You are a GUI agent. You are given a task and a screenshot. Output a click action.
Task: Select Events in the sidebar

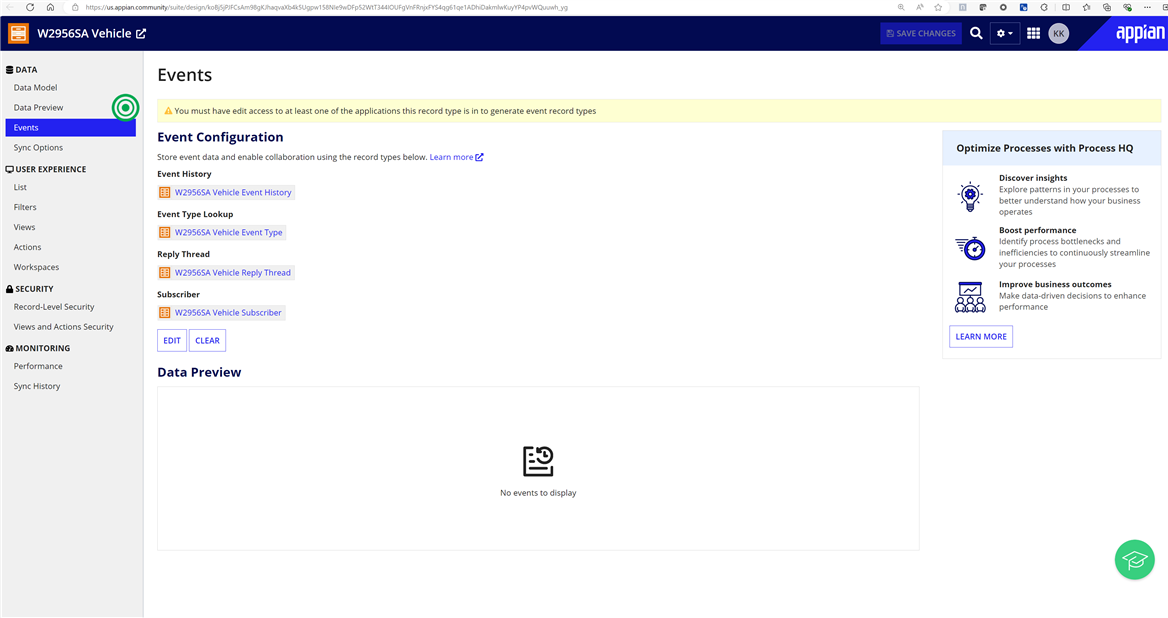(x=70, y=127)
